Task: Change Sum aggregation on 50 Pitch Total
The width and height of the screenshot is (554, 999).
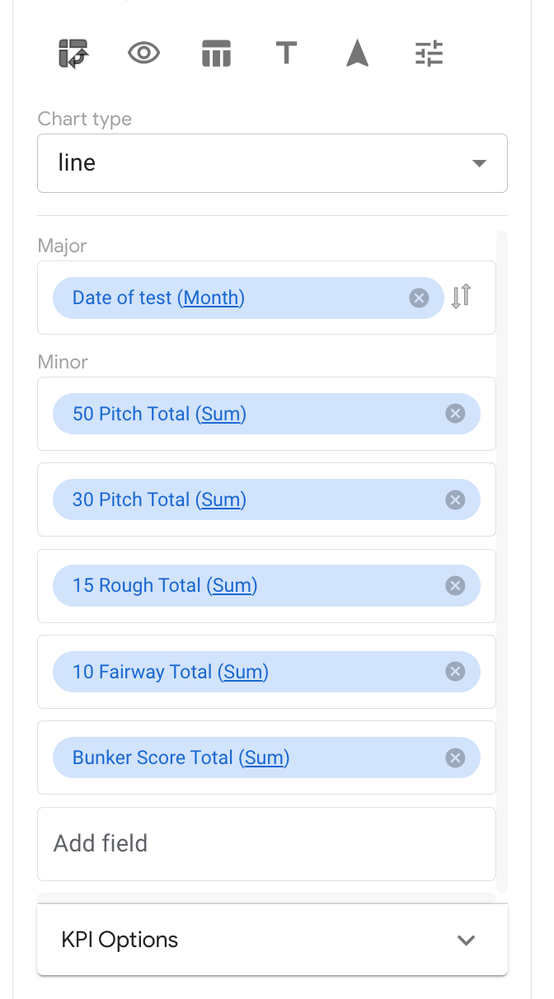Action: [220, 414]
